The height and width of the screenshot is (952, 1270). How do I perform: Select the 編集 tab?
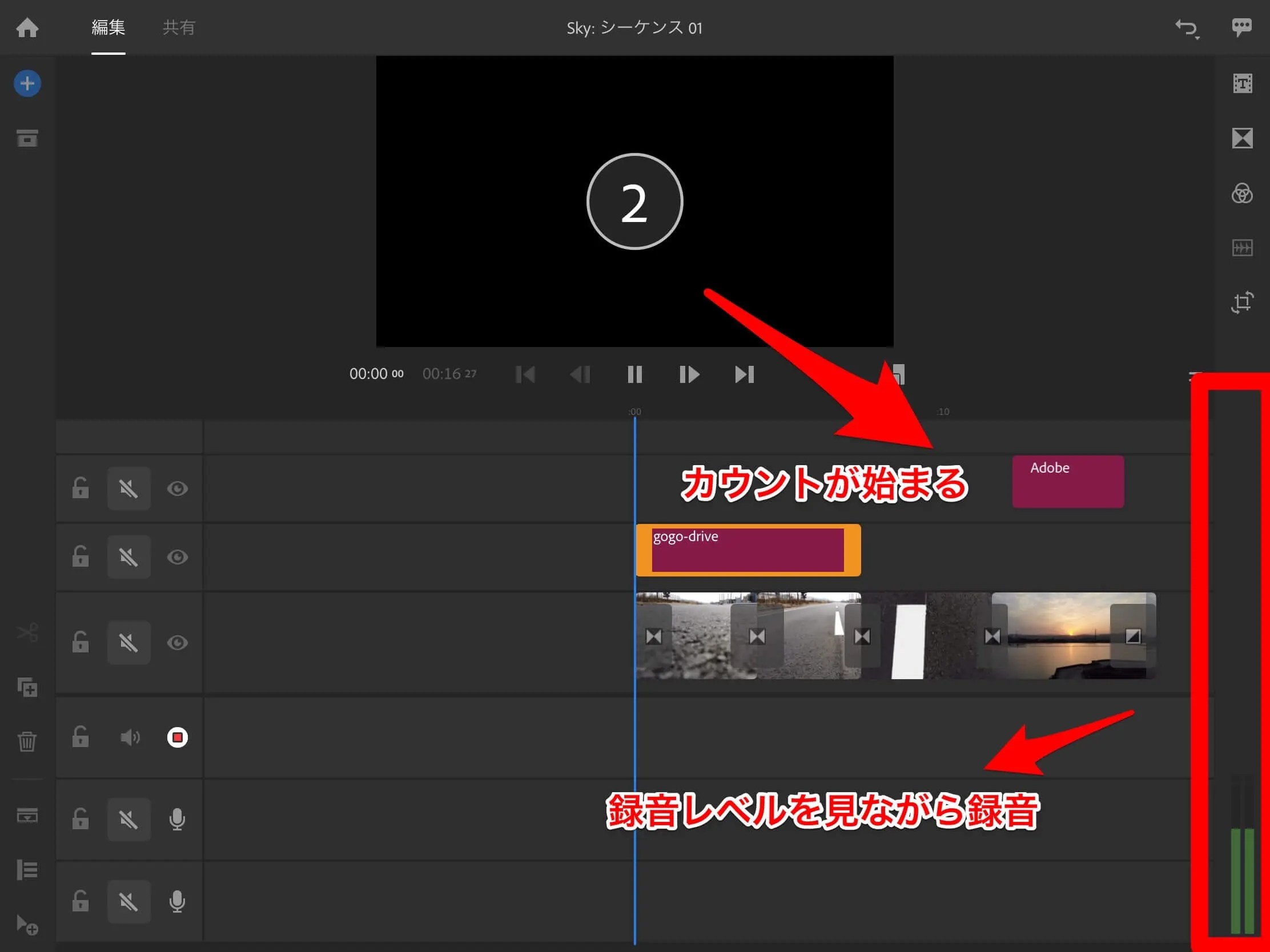(108, 27)
